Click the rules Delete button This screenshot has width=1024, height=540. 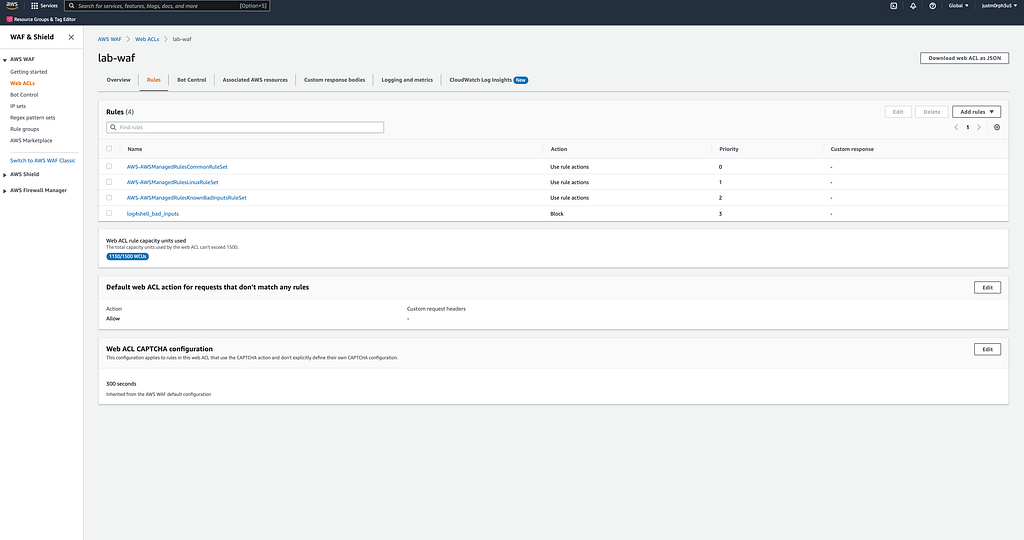[931, 112]
